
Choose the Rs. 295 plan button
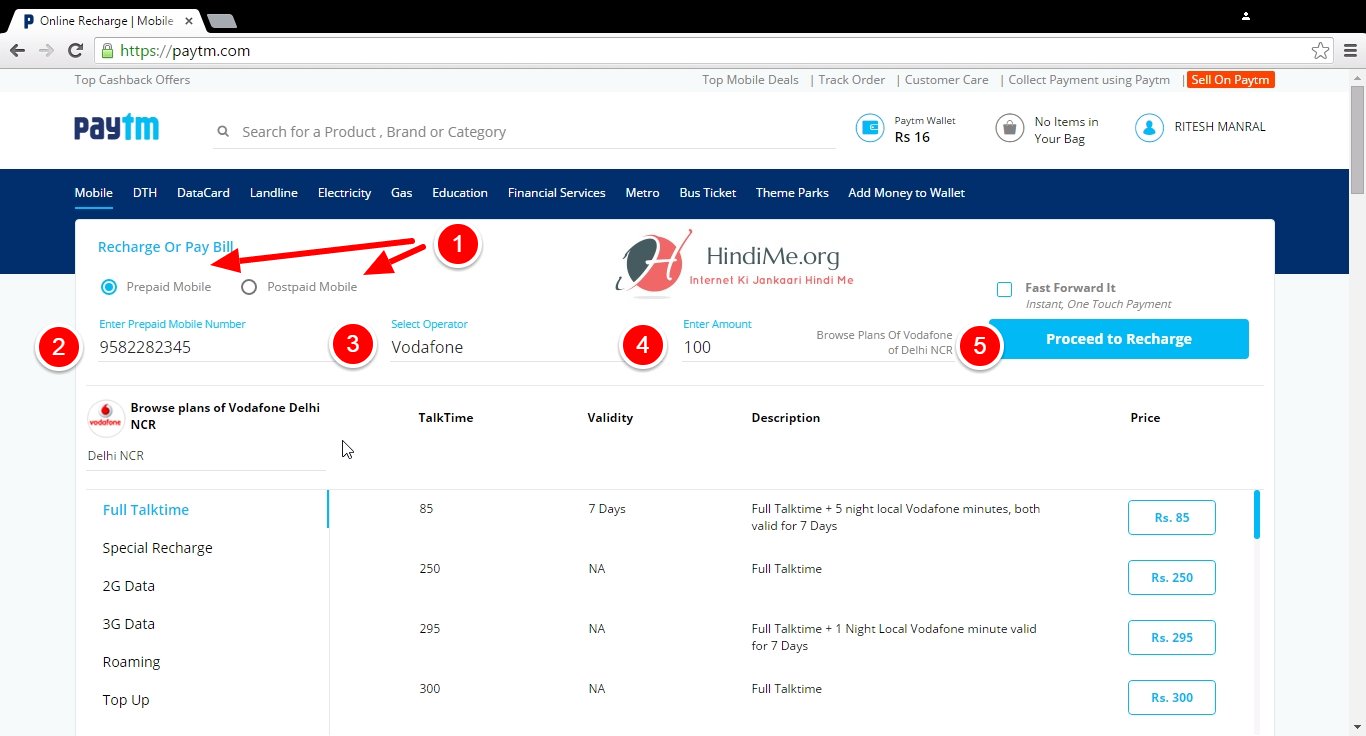point(1172,638)
